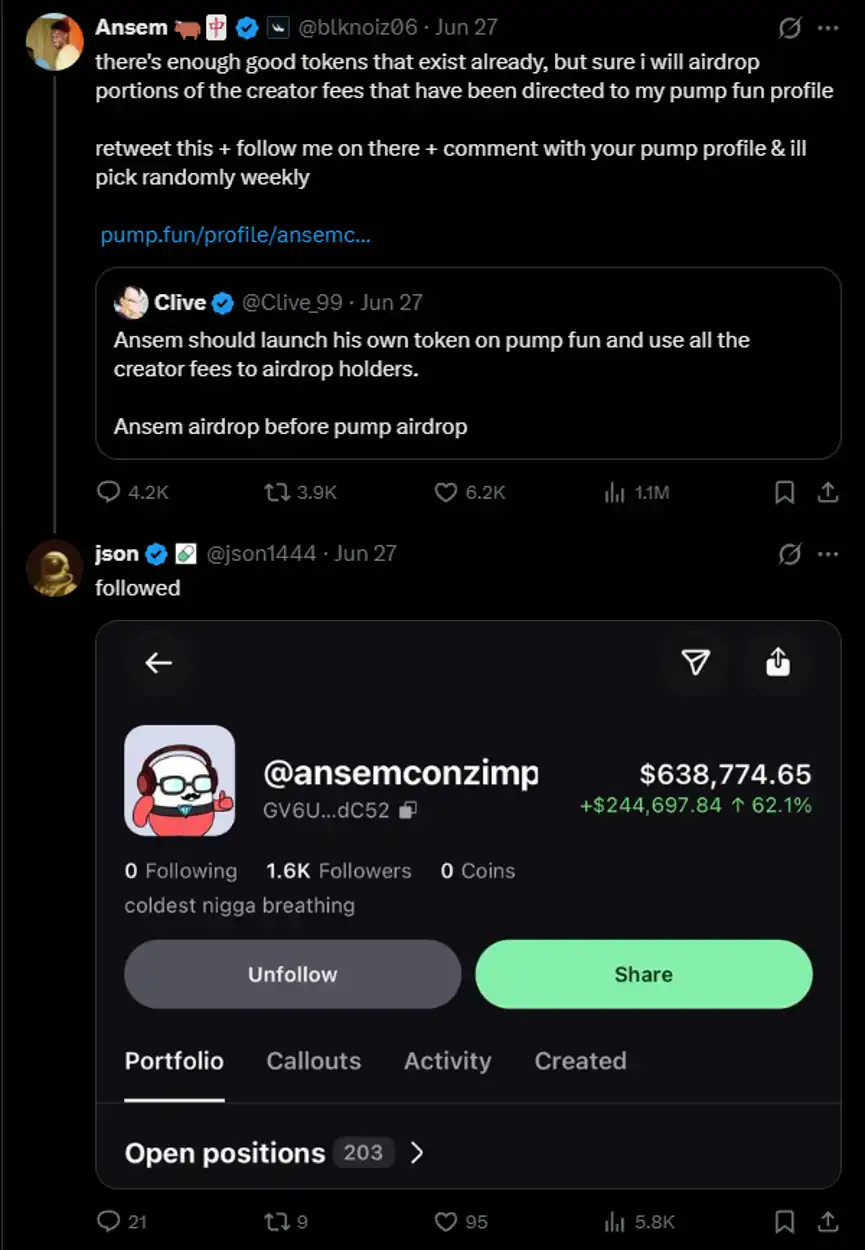Screen dimensions: 865x1250
Task: Open the pump.fun/profile/ansemc... link
Action: coord(236,236)
